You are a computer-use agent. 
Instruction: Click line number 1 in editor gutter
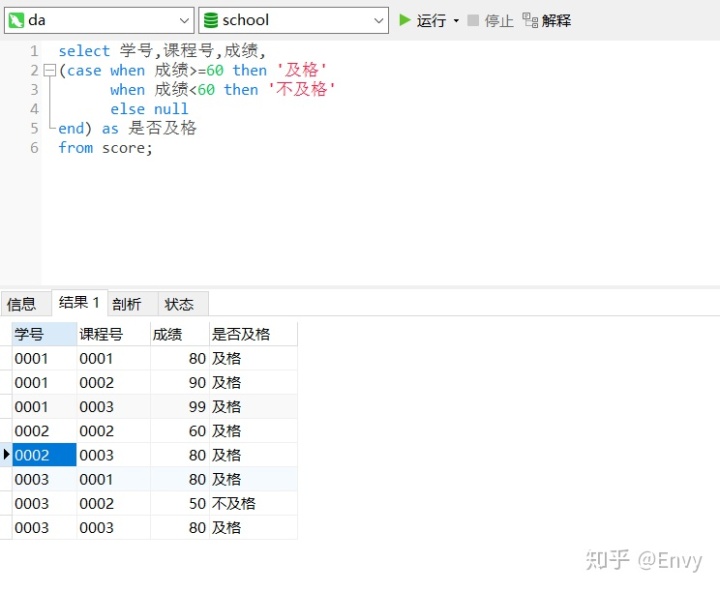(x=34, y=51)
